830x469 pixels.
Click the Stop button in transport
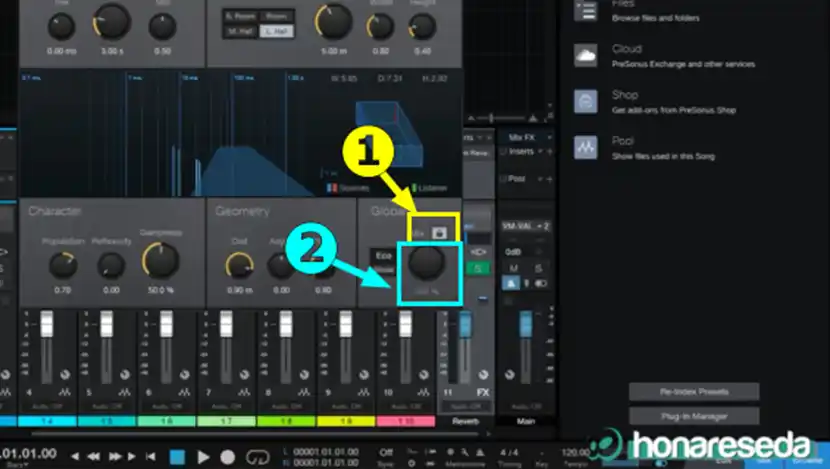point(177,456)
